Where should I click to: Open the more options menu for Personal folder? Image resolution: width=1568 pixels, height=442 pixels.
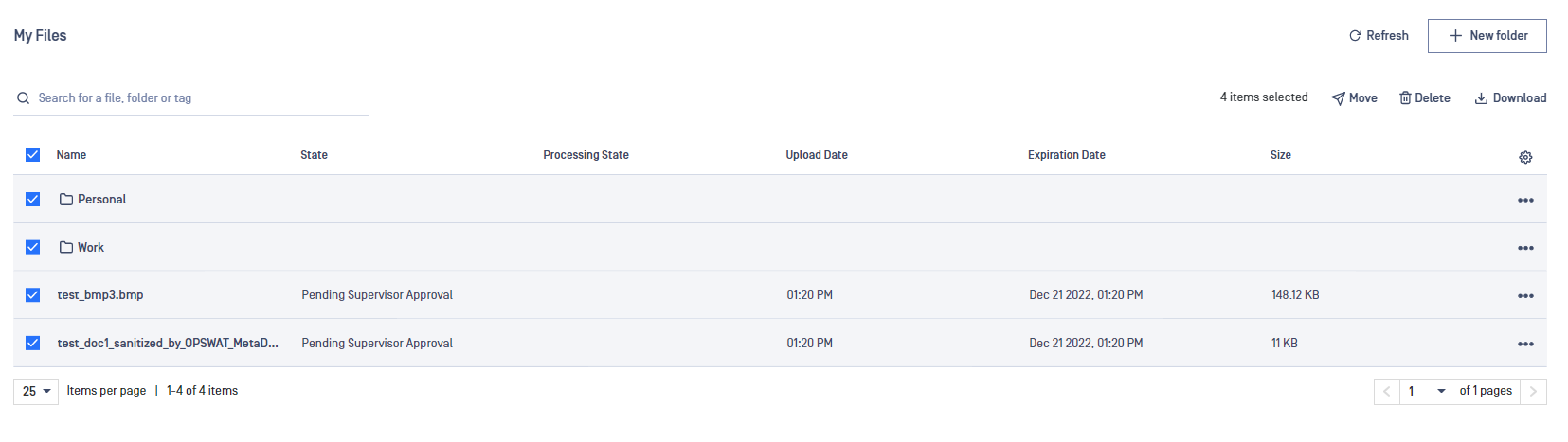click(x=1525, y=200)
